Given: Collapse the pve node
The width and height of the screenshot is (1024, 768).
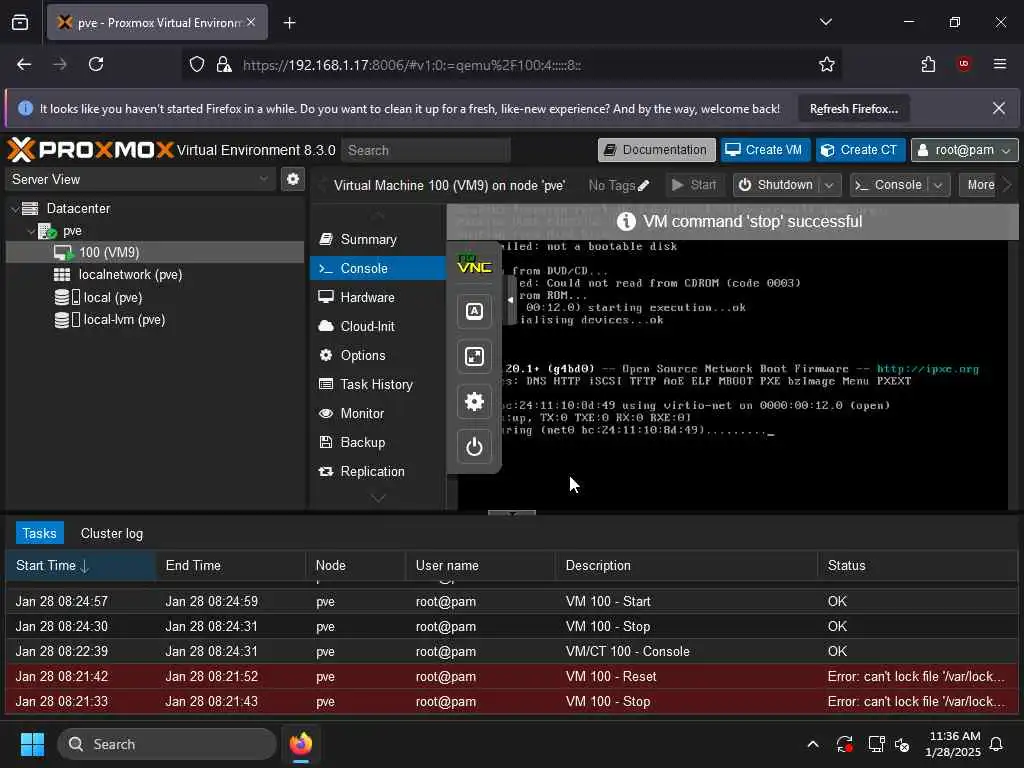Looking at the screenshot, I should tap(31, 231).
